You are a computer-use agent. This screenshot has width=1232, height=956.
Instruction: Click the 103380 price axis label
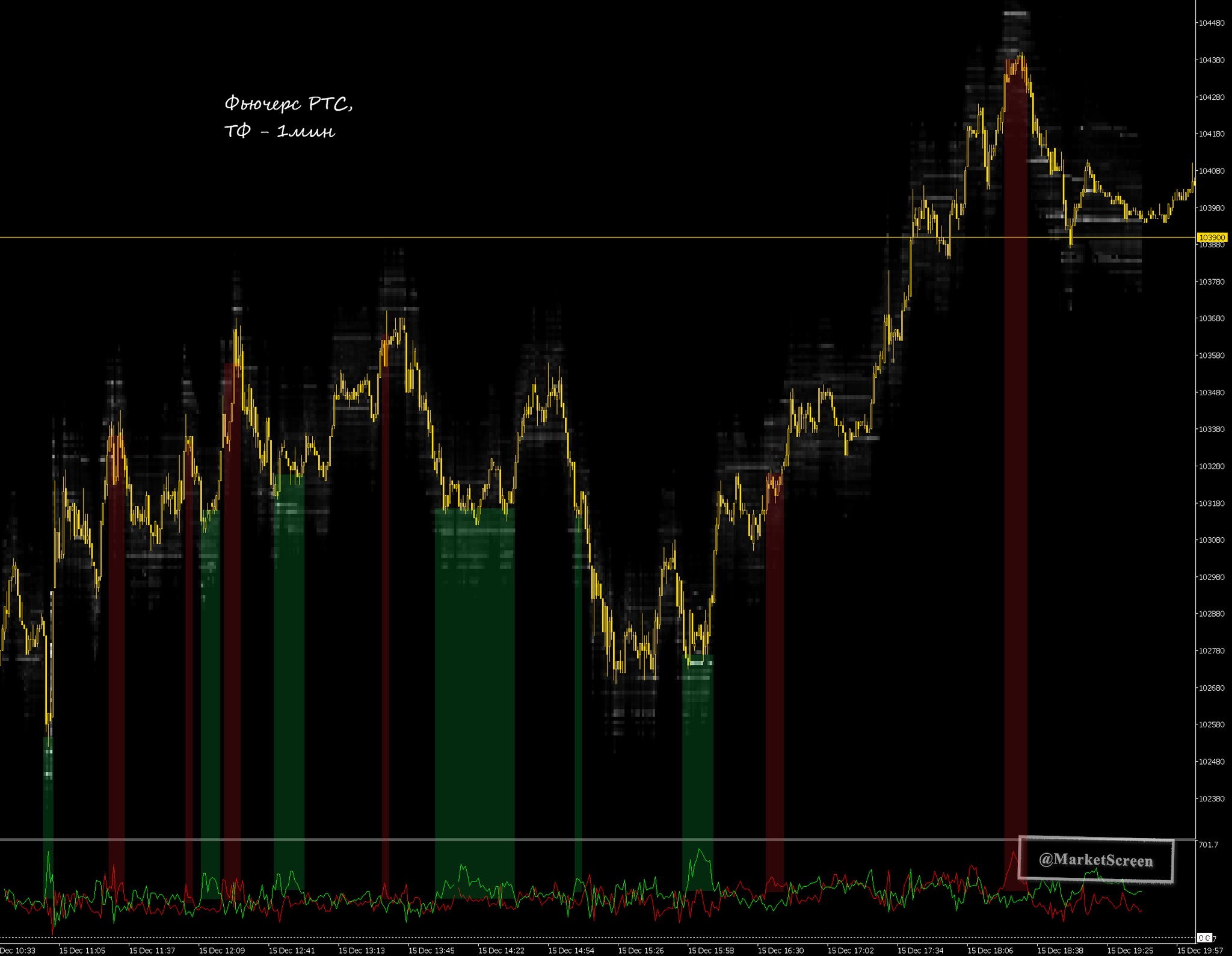(x=1212, y=430)
